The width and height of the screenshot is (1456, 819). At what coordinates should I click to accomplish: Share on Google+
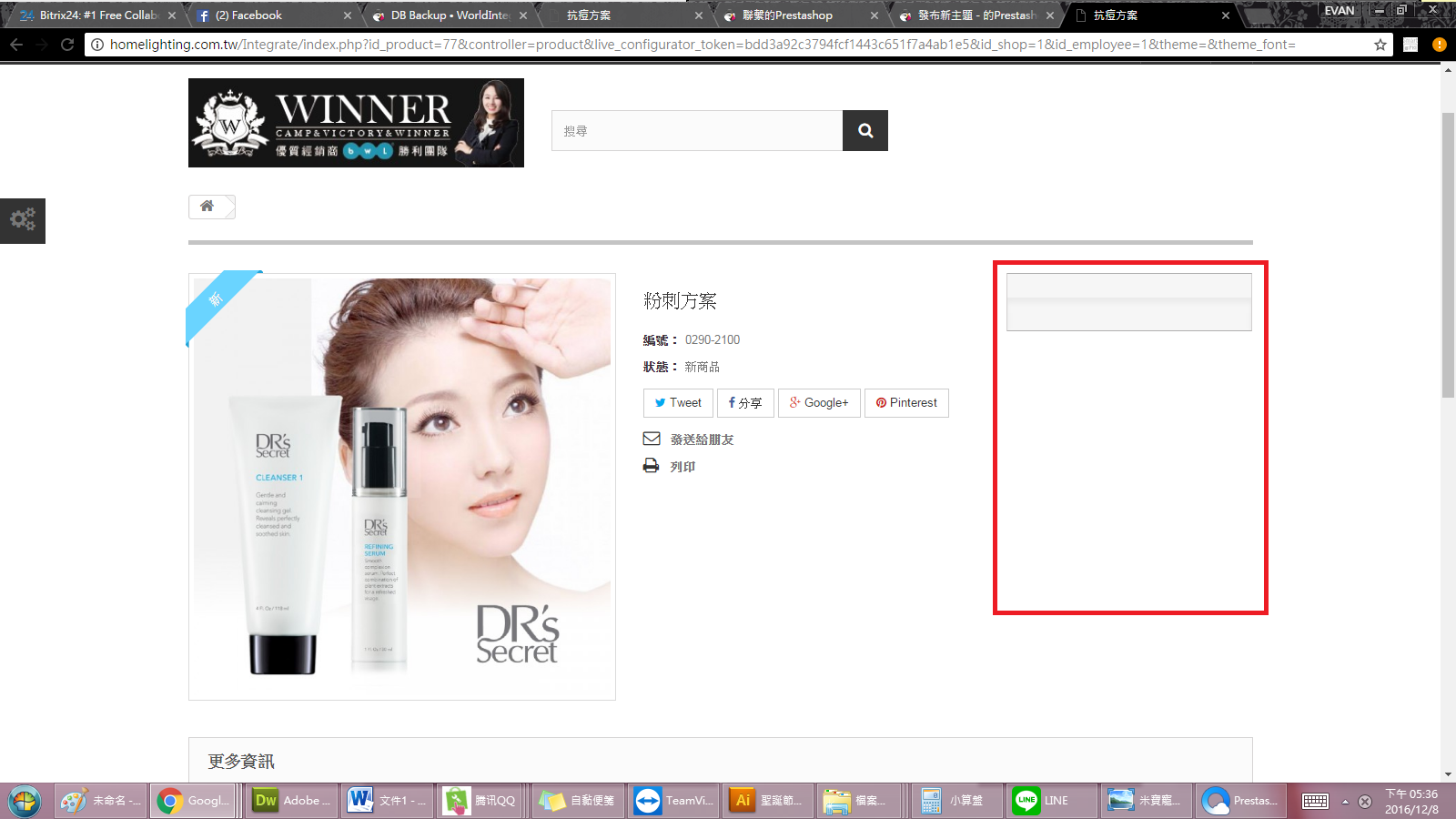(819, 403)
